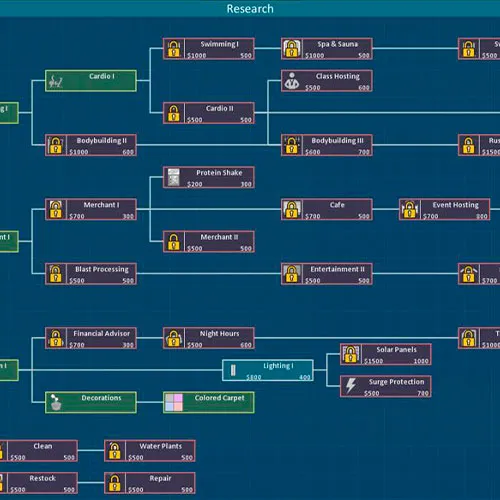
Task: Click the Class Hosting instructor icon
Action: click(292, 81)
